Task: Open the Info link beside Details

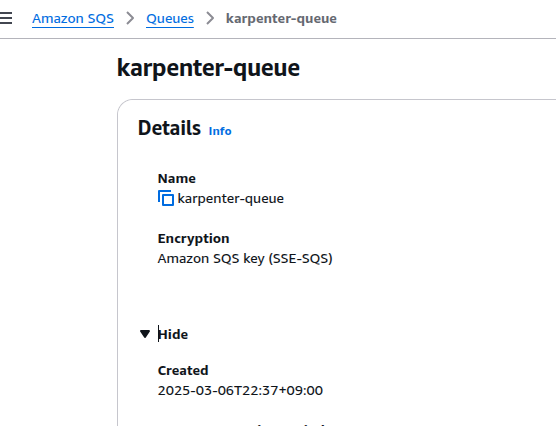Action: 220,131
